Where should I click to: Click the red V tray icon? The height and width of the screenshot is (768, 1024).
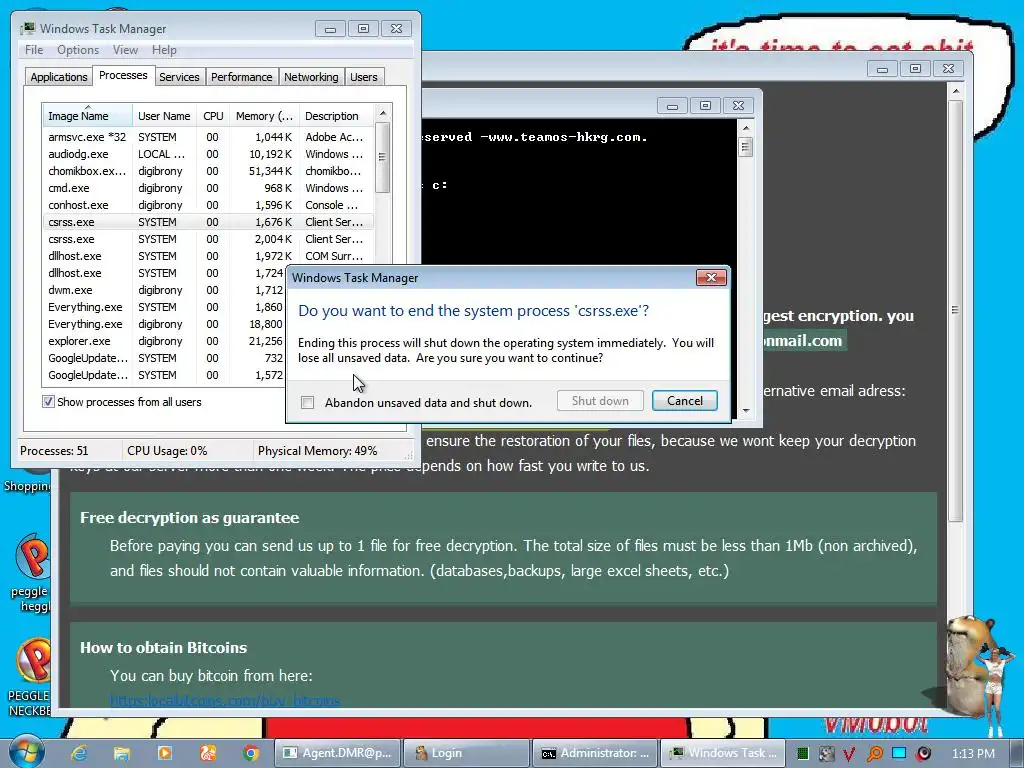tap(850, 754)
